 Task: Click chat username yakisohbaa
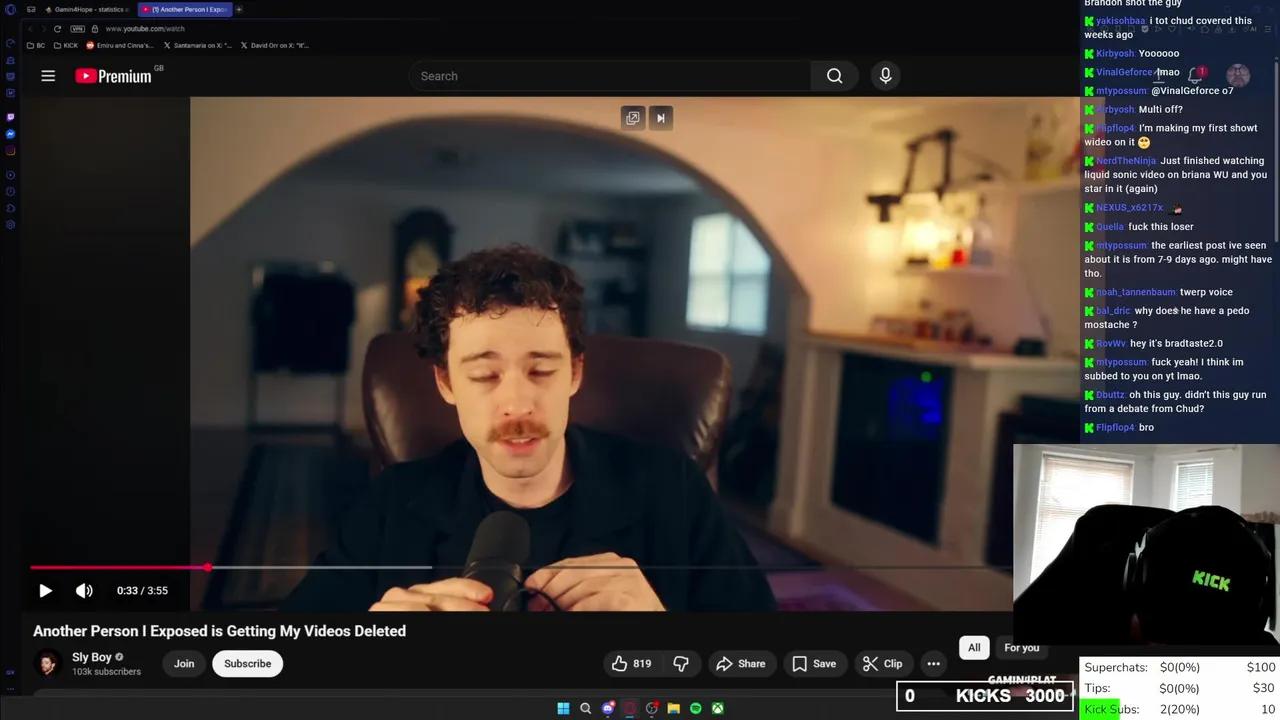tap(1120, 21)
